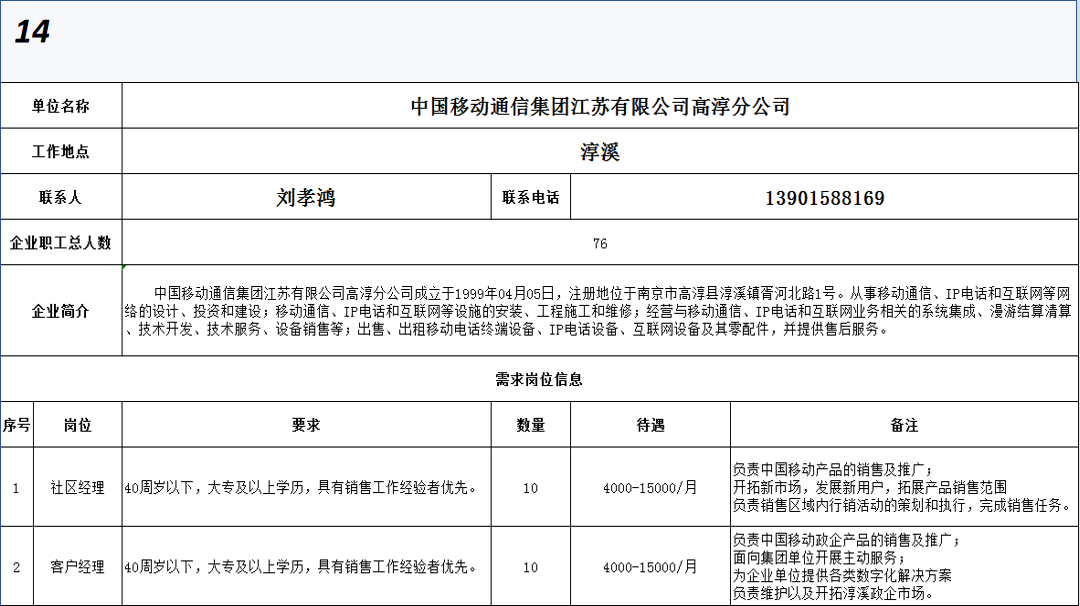Click the 联系电话 label cell
The image size is (1080, 606).
tap(530, 198)
